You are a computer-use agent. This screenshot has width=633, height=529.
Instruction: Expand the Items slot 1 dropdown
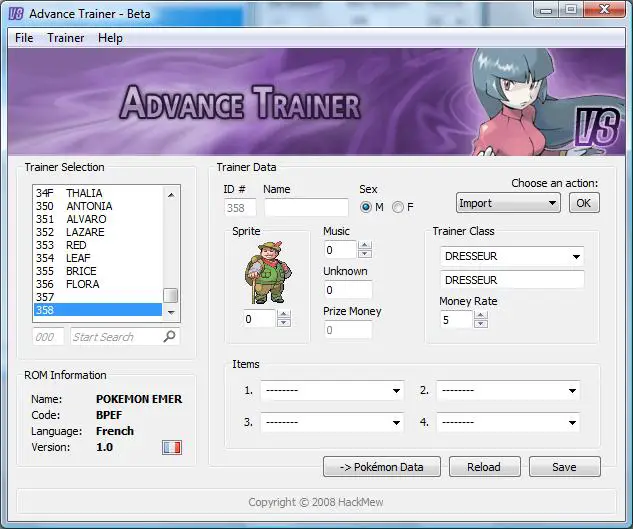point(332,390)
